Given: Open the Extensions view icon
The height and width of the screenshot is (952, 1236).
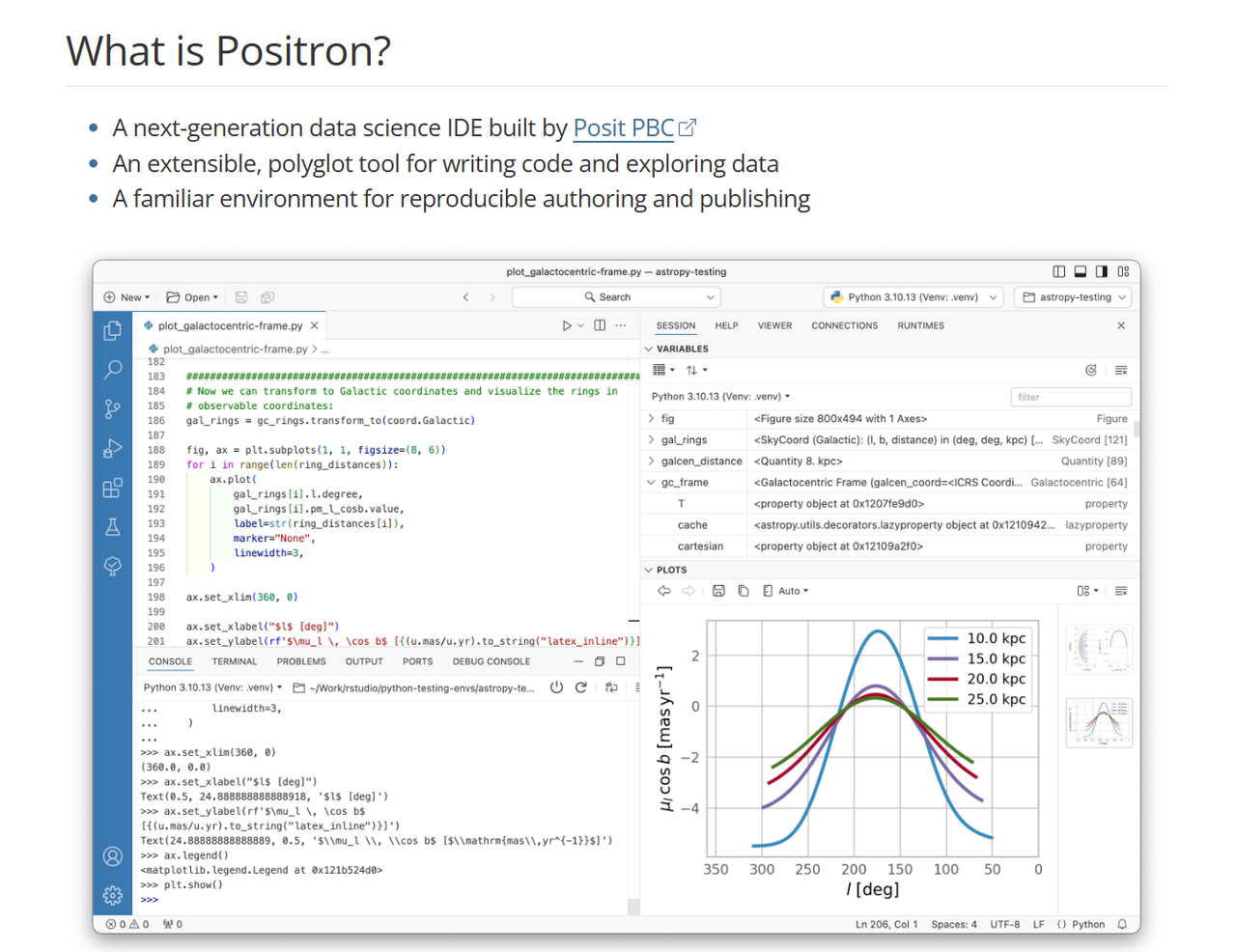Looking at the screenshot, I should (x=113, y=488).
